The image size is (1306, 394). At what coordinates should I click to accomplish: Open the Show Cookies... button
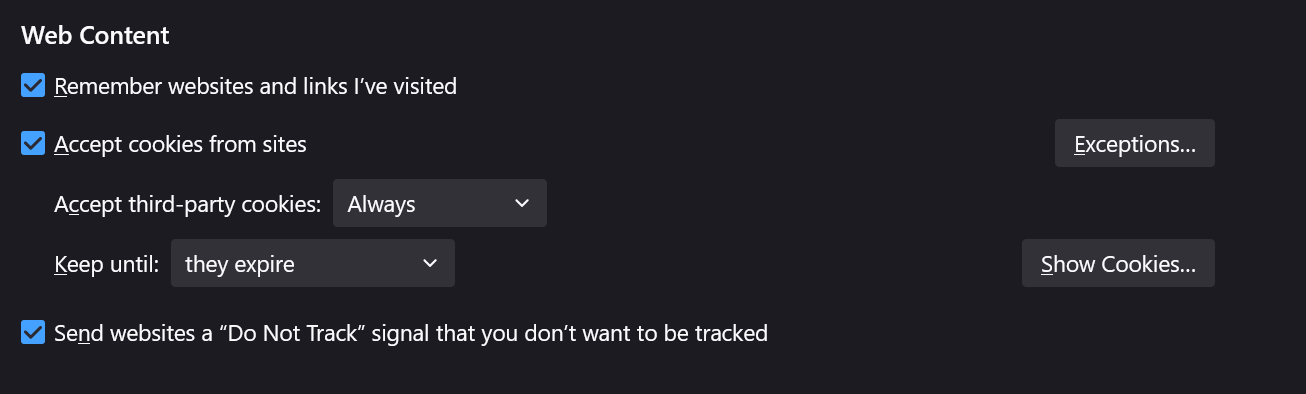coord(1118,264)
